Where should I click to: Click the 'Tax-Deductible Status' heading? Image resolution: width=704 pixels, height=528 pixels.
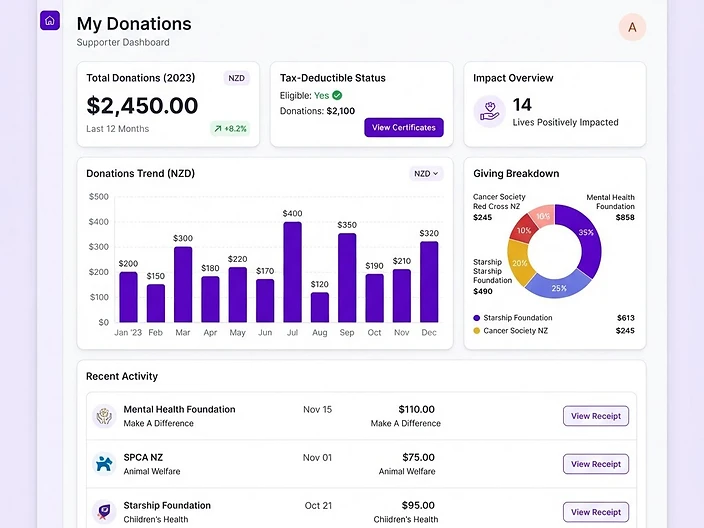(x=333, y=78)
